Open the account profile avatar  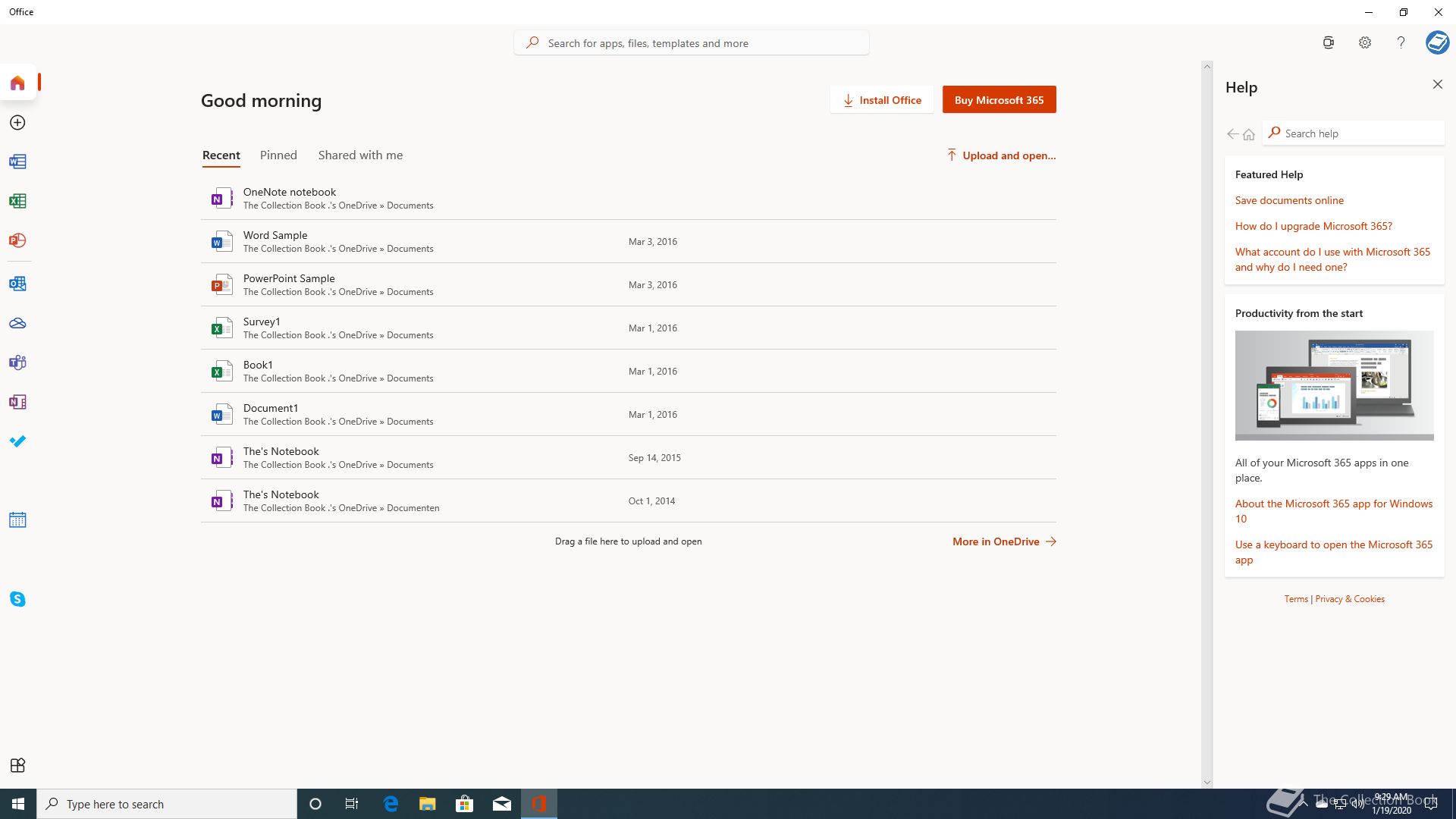pos(1437,42)
